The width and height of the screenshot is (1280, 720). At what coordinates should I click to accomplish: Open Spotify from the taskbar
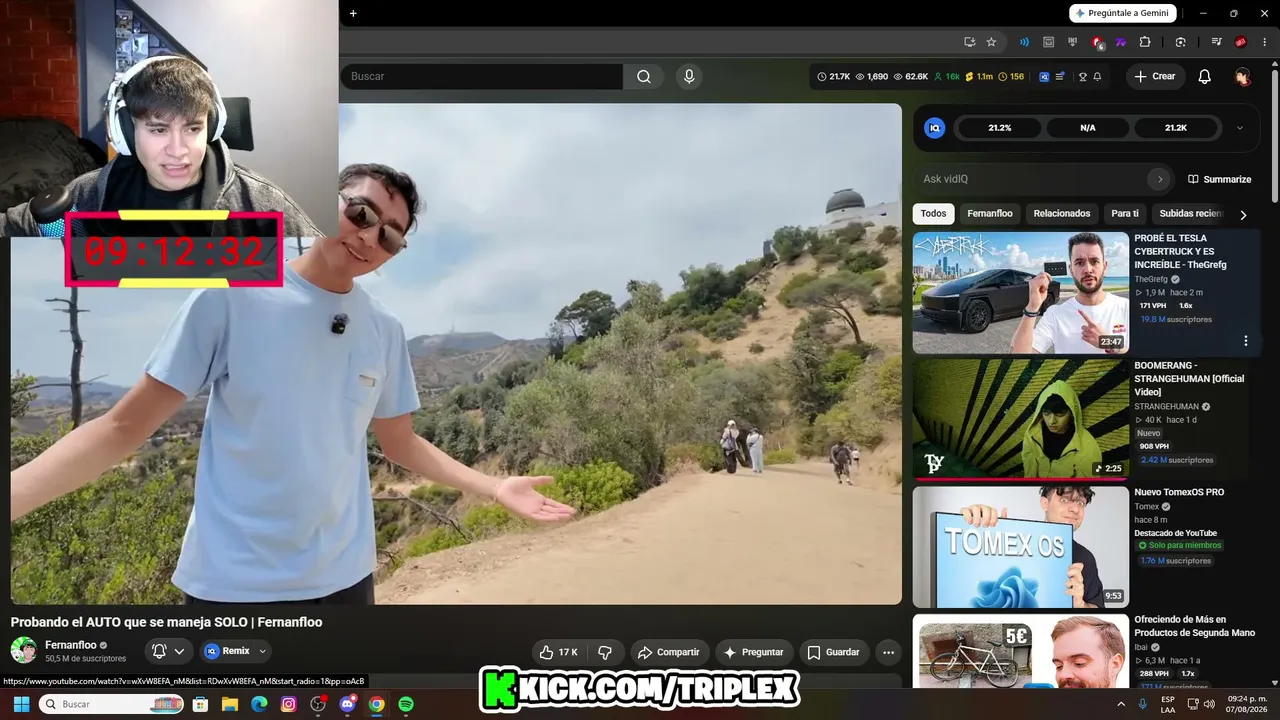[x=405, y=704]
